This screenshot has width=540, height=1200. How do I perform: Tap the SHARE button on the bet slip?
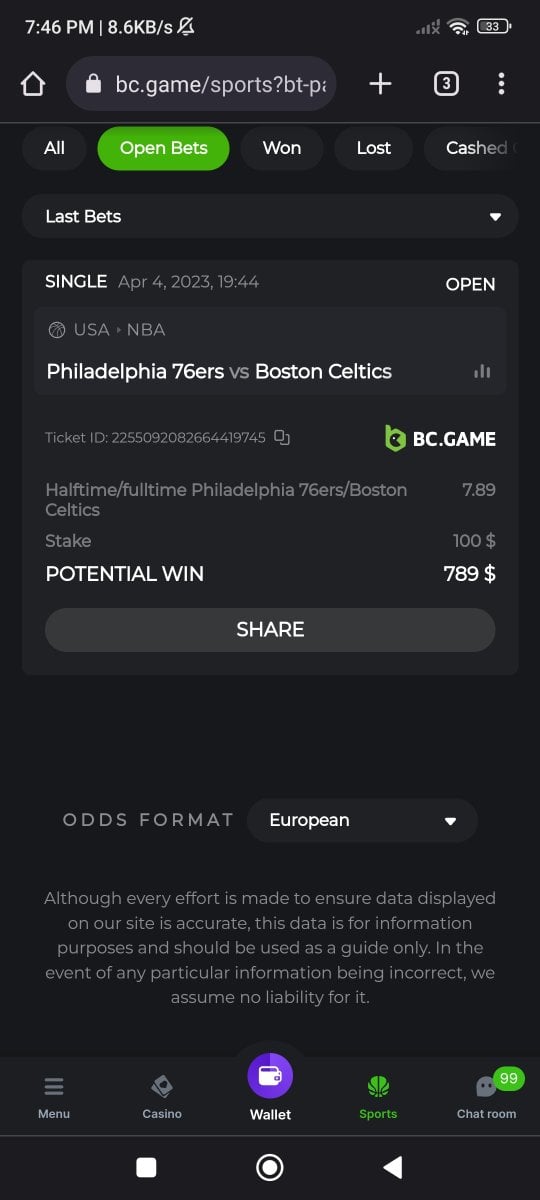(270, 630)
